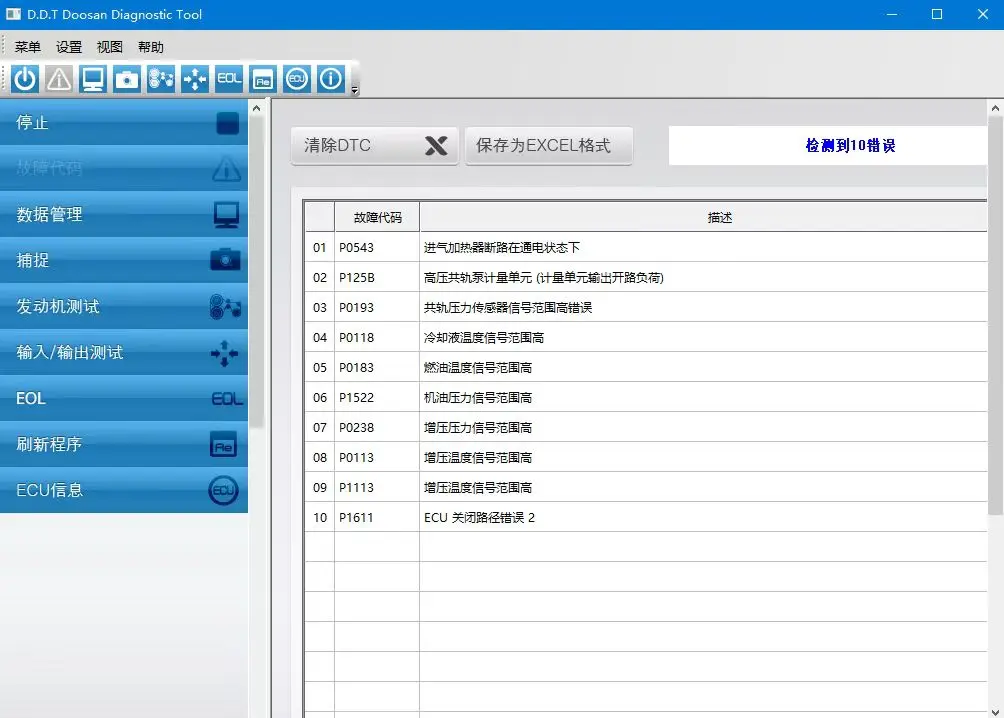Click the 高压共轨泵计量单元 description
Viewport: 1004px width, 718px height.
tap(544, 277)
